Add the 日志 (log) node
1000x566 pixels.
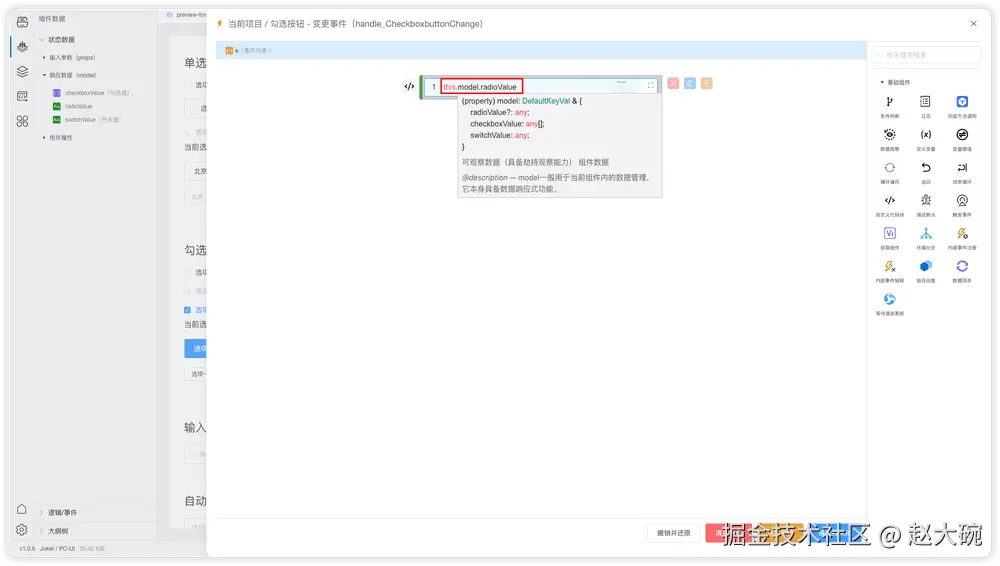click(x=925, y=102)
